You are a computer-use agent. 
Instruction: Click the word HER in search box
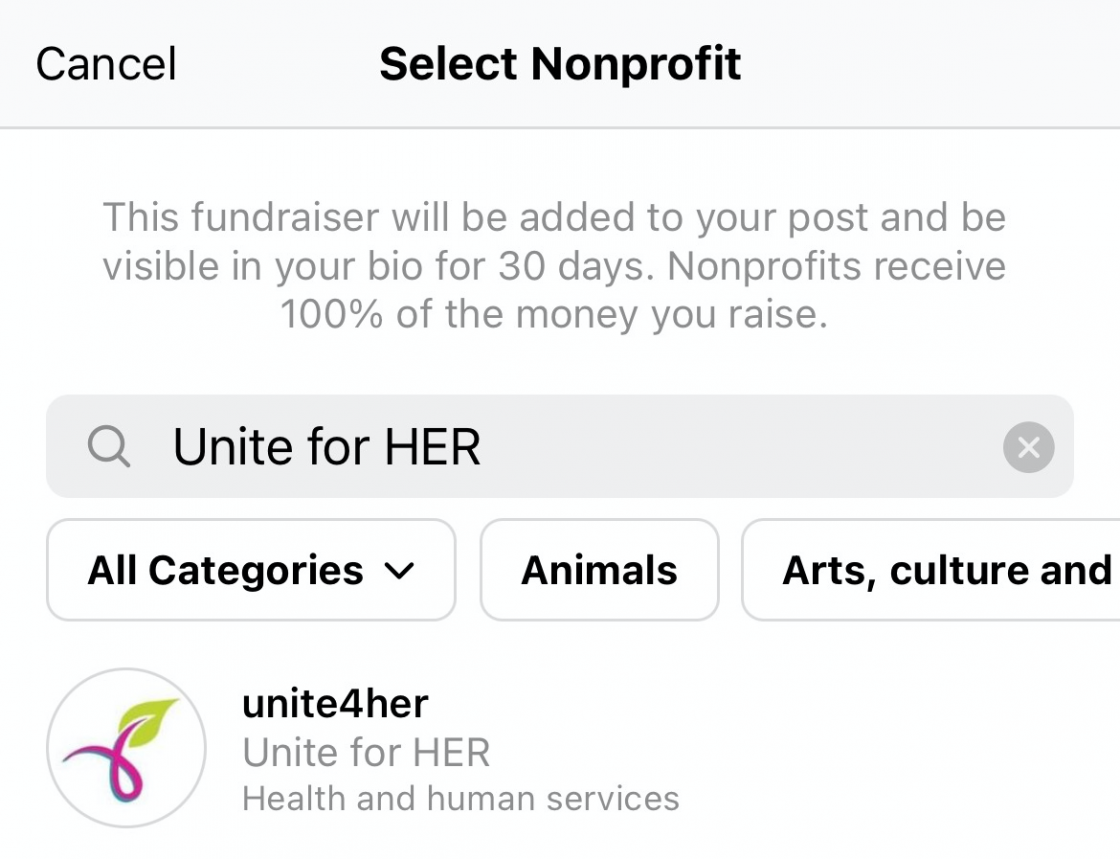point(433,447)
